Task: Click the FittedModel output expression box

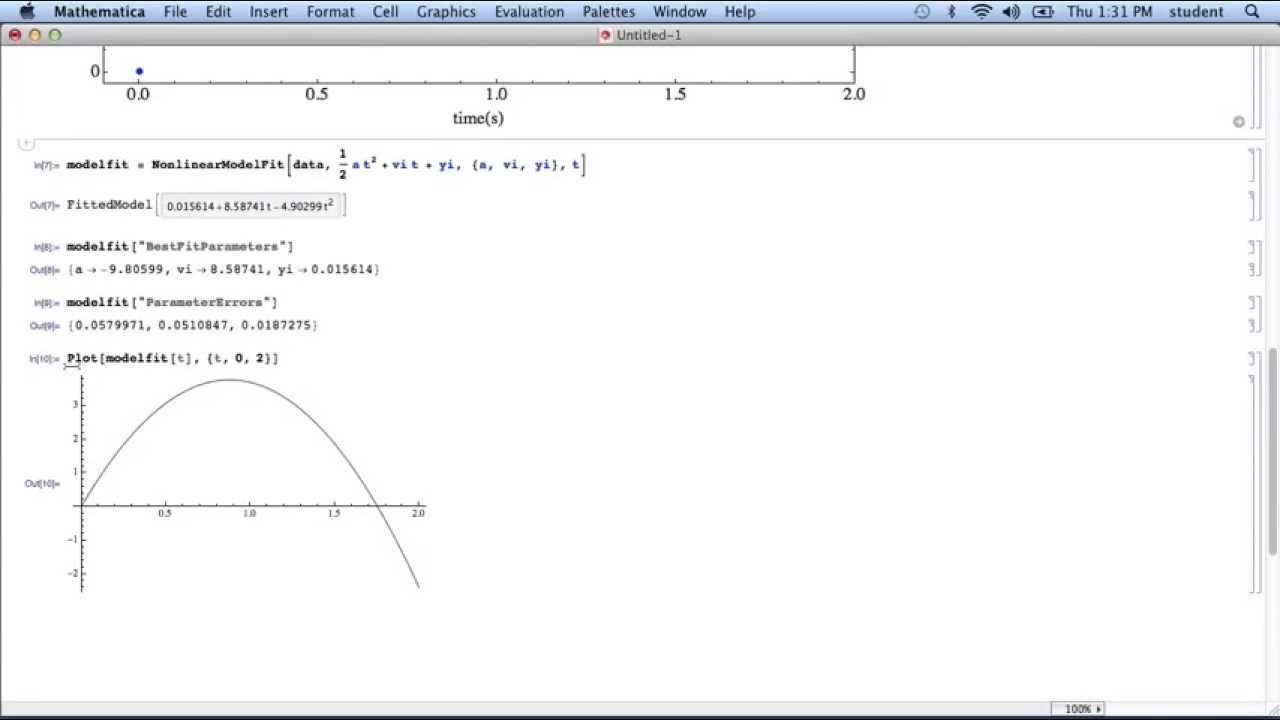Action: point(251,205)
